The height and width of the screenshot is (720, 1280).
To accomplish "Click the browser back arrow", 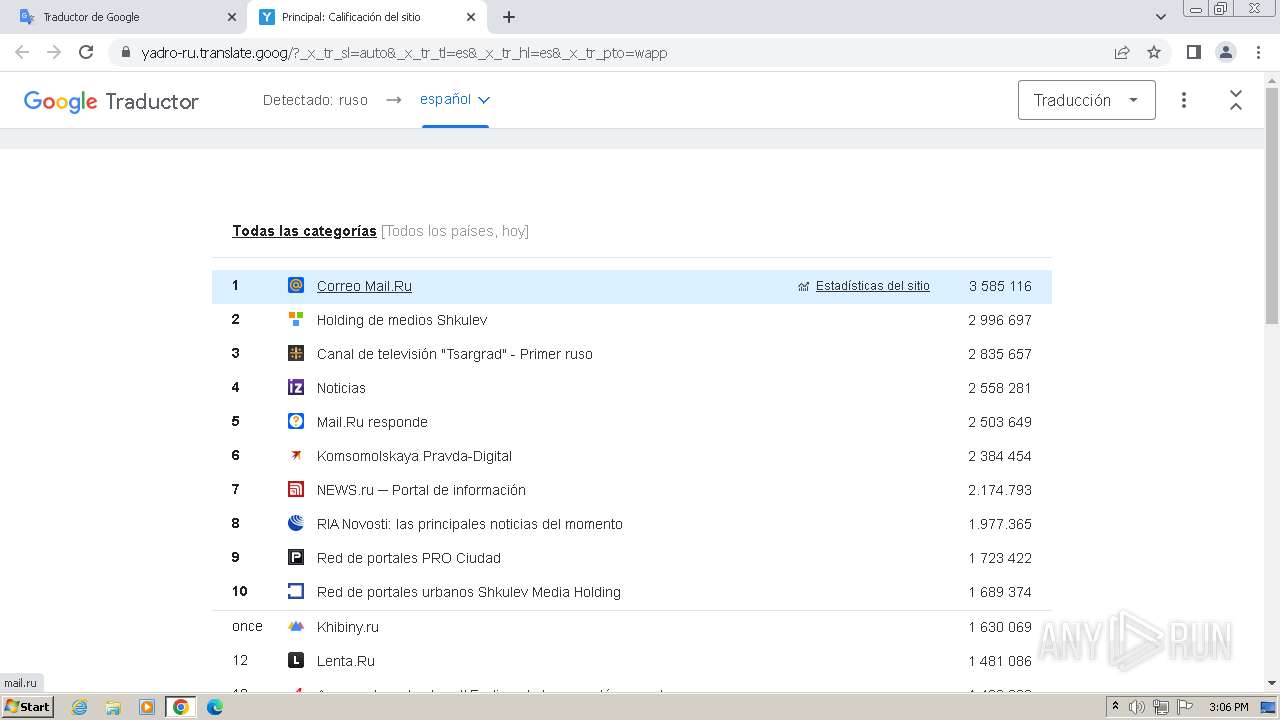I will [22, 52].
